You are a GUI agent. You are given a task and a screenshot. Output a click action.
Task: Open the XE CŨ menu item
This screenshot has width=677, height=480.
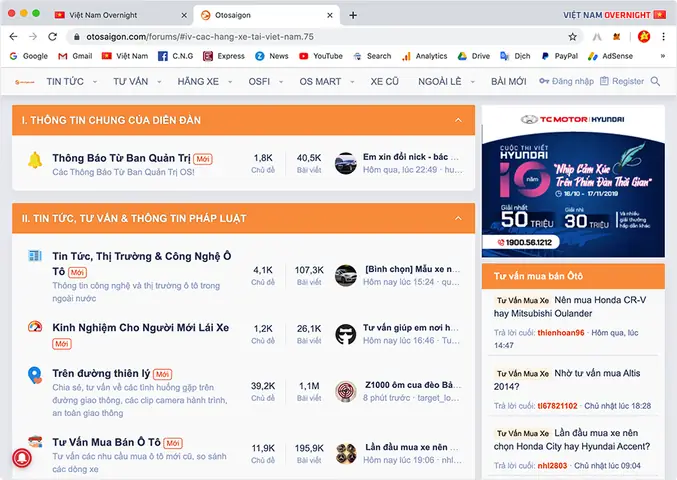(384, 82)
